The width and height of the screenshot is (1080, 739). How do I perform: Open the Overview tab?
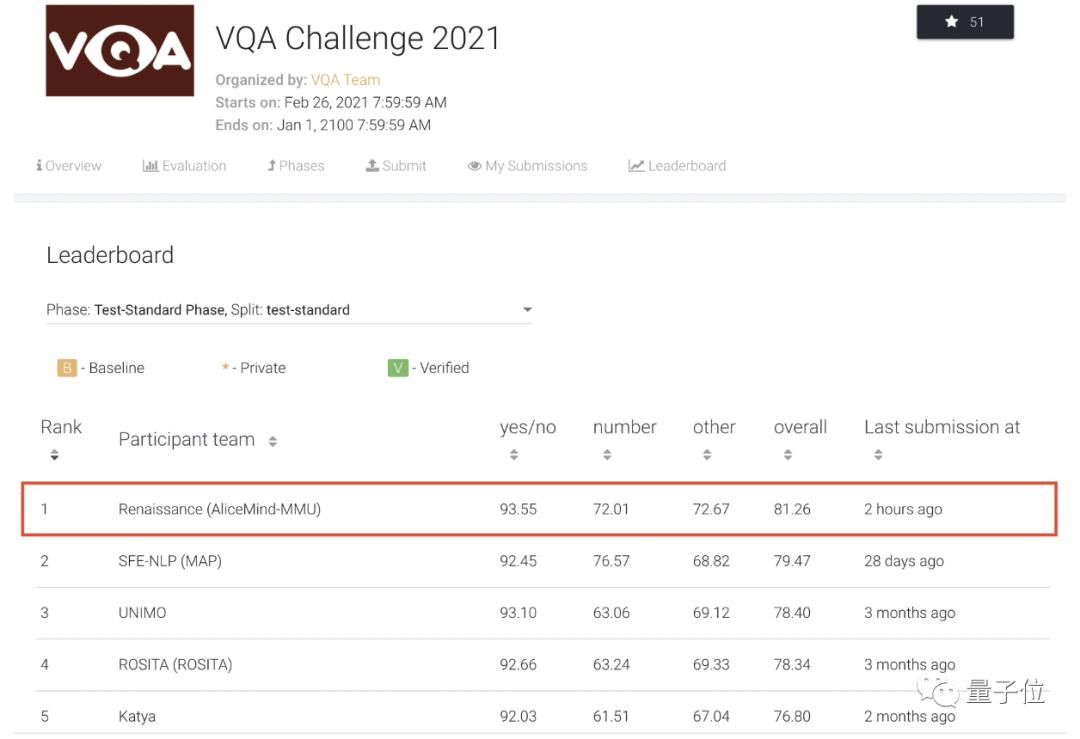coord(69,166)
